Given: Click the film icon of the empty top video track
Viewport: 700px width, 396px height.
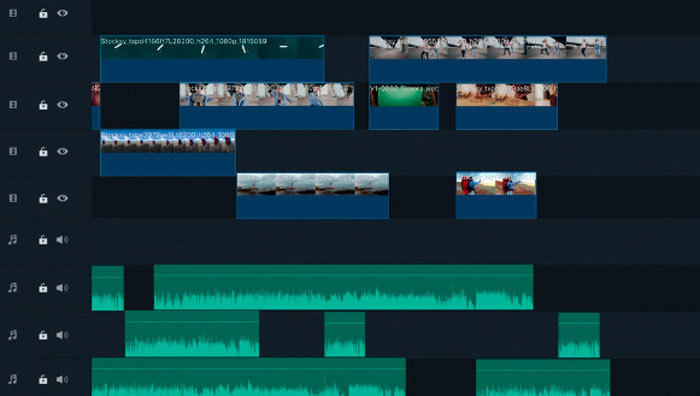Looking at the screenshot, I should pyautogui.click(x=13, y=13).
